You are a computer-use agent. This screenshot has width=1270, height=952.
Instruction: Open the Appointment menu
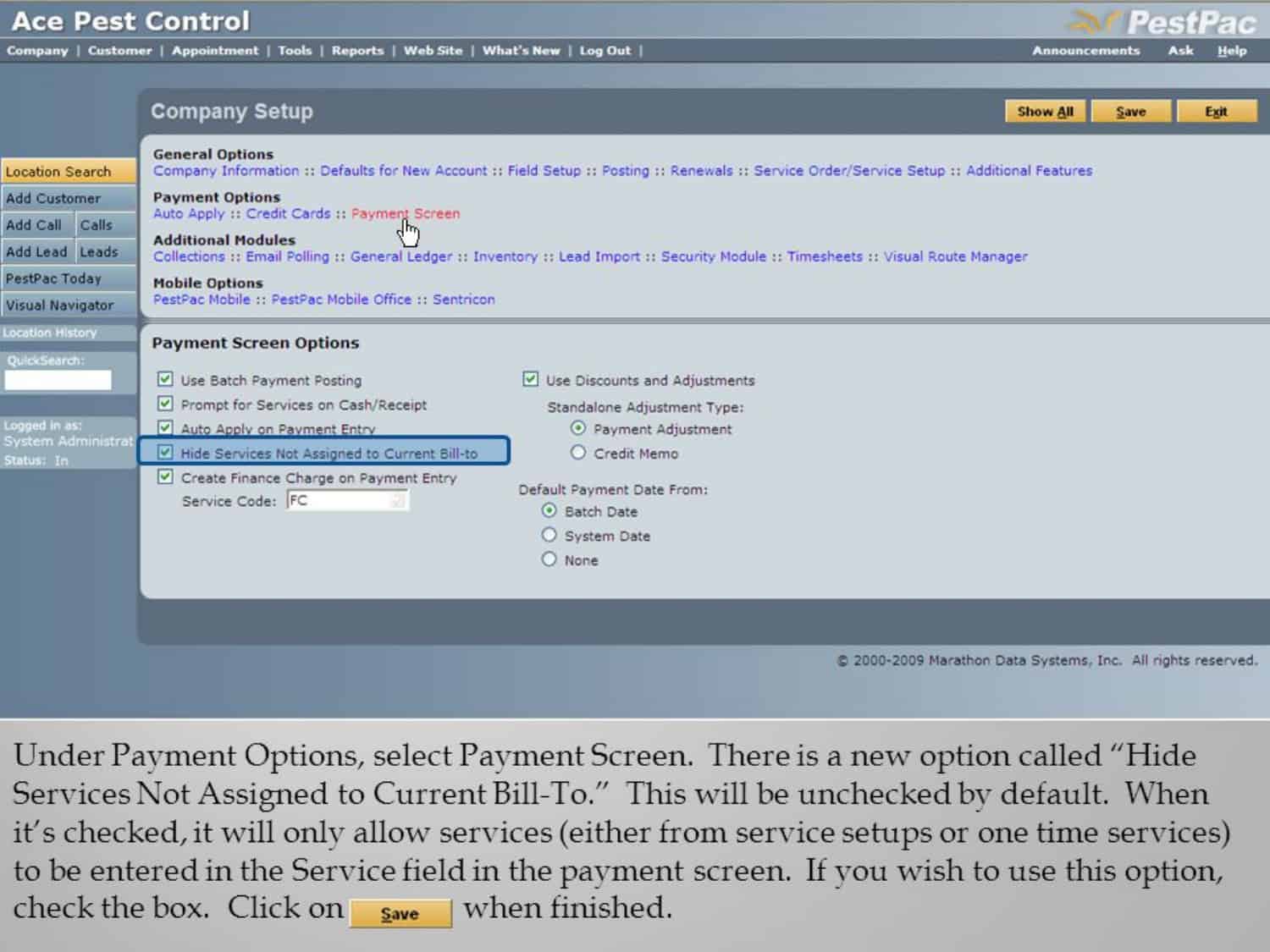click(215, 51)
